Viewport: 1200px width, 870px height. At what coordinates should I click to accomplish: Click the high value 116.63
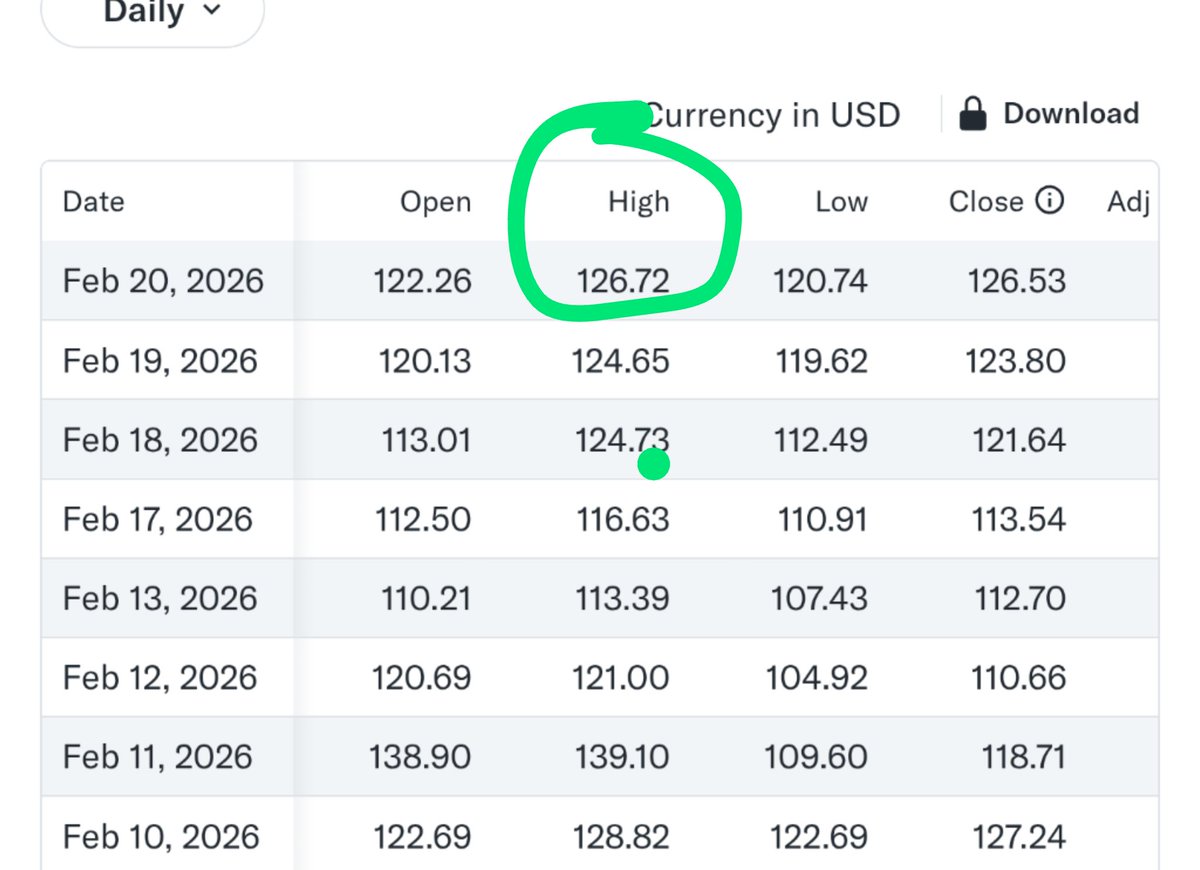[623, 520]
